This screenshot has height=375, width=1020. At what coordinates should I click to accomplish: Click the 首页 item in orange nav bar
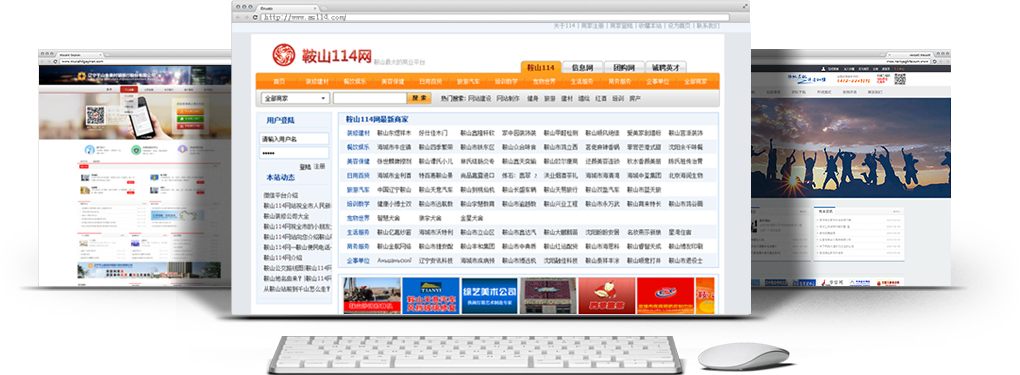(x=279, y=81)
